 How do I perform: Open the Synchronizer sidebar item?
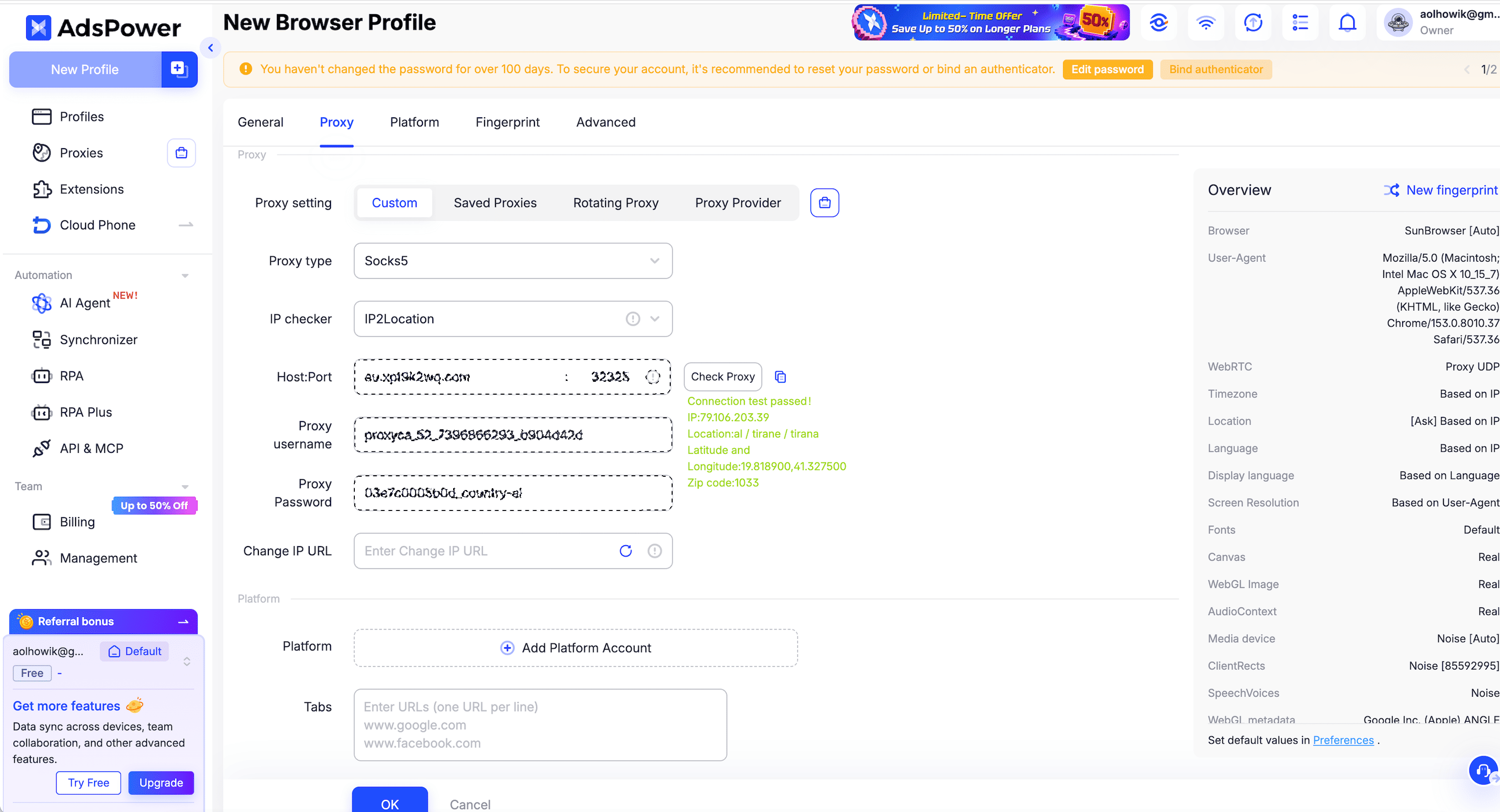tap(85, 340)
